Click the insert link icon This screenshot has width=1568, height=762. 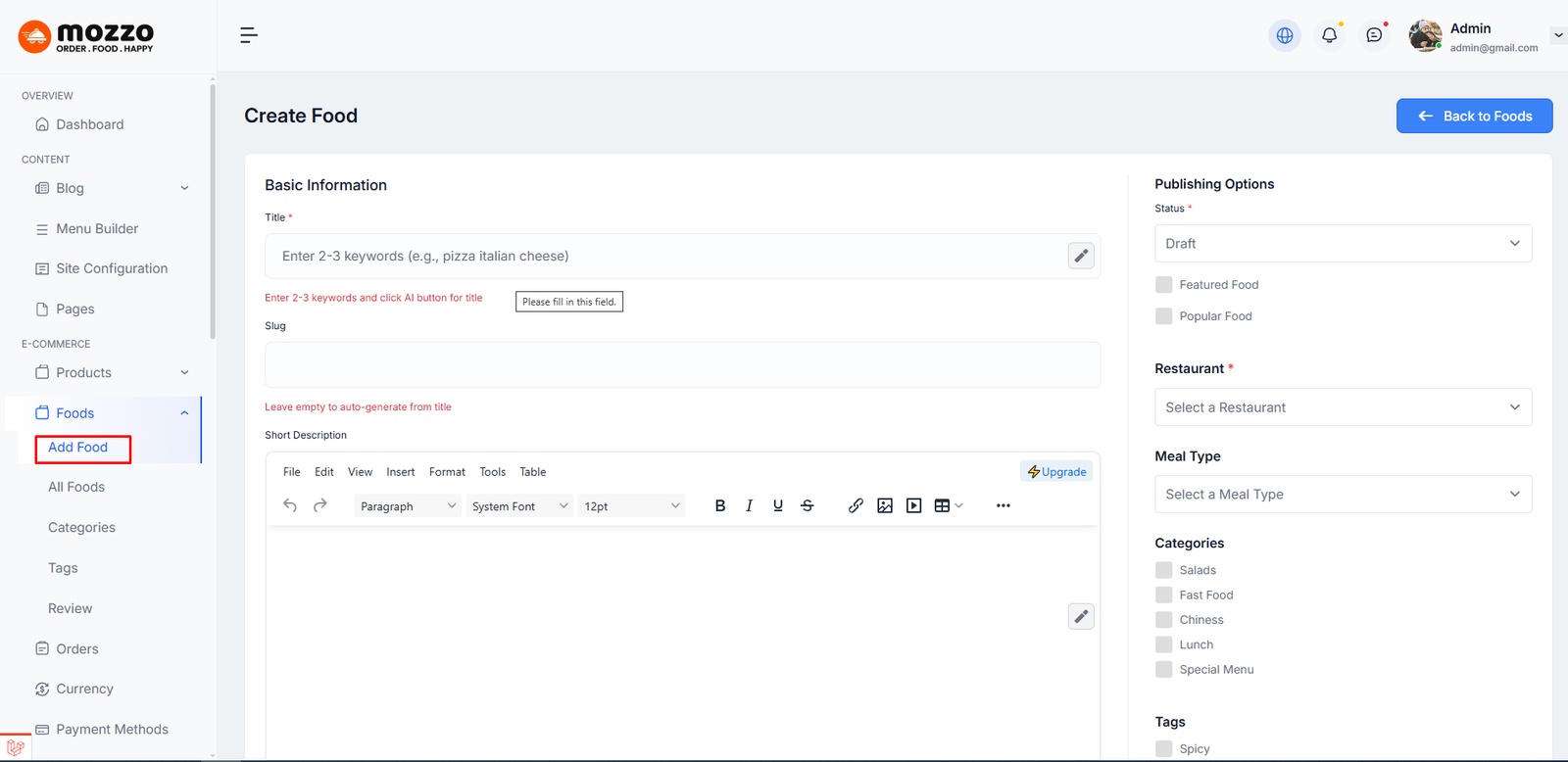pyautogui.click(x=856, y=506)
